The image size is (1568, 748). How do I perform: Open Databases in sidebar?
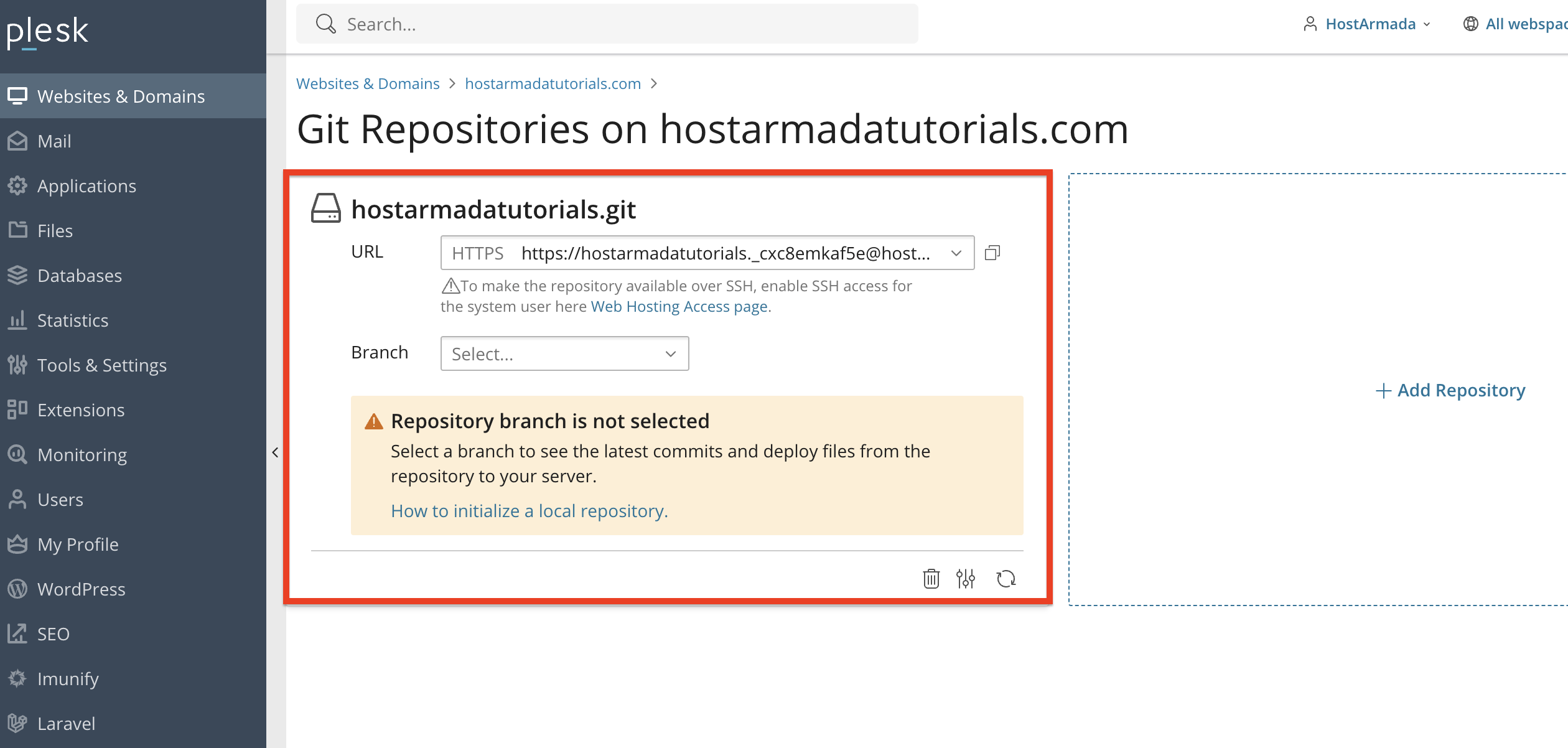click(x=133, y=276)
